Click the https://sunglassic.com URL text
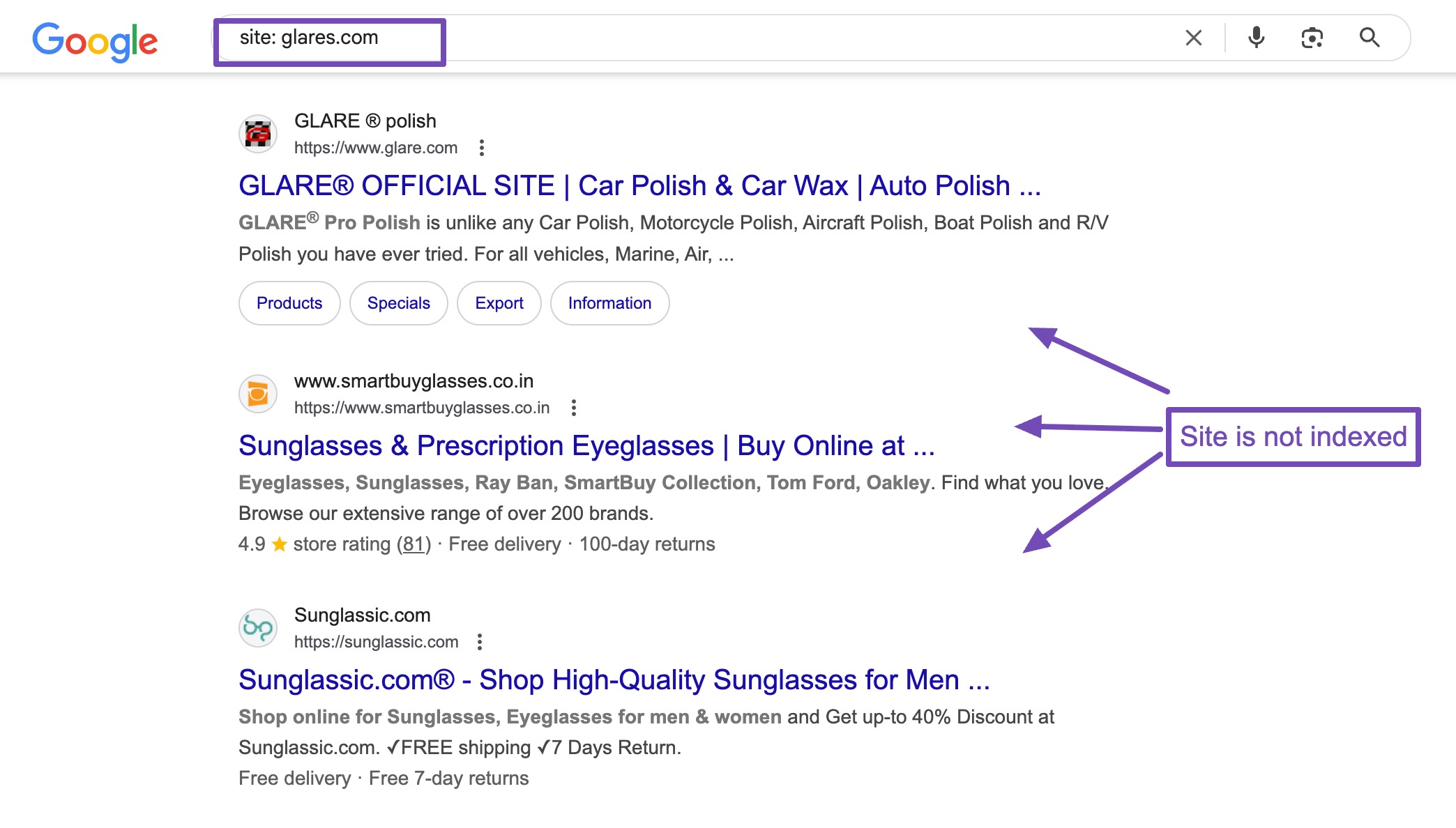The height and width of the screenshot is (828, 1456). [377, 642]
